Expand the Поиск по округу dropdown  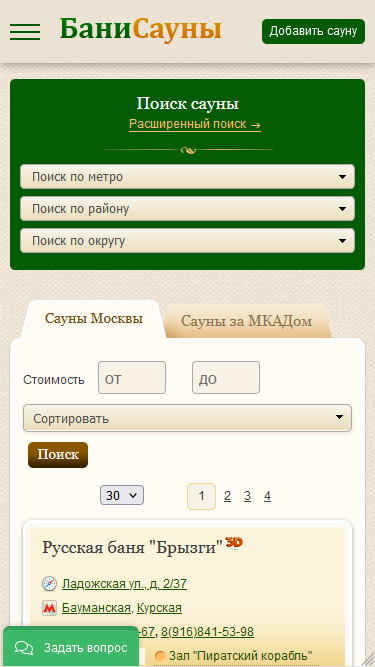click(188, 241)
